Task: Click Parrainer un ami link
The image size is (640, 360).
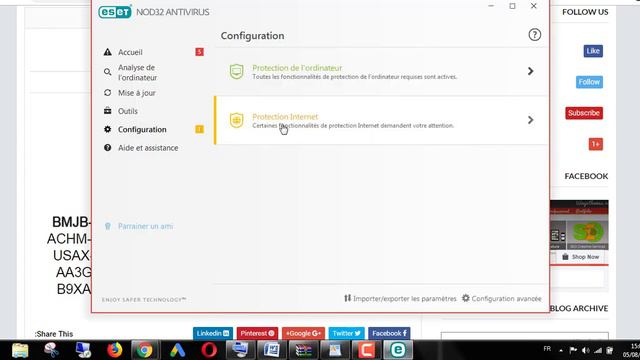Action: (x=145, y=226)
